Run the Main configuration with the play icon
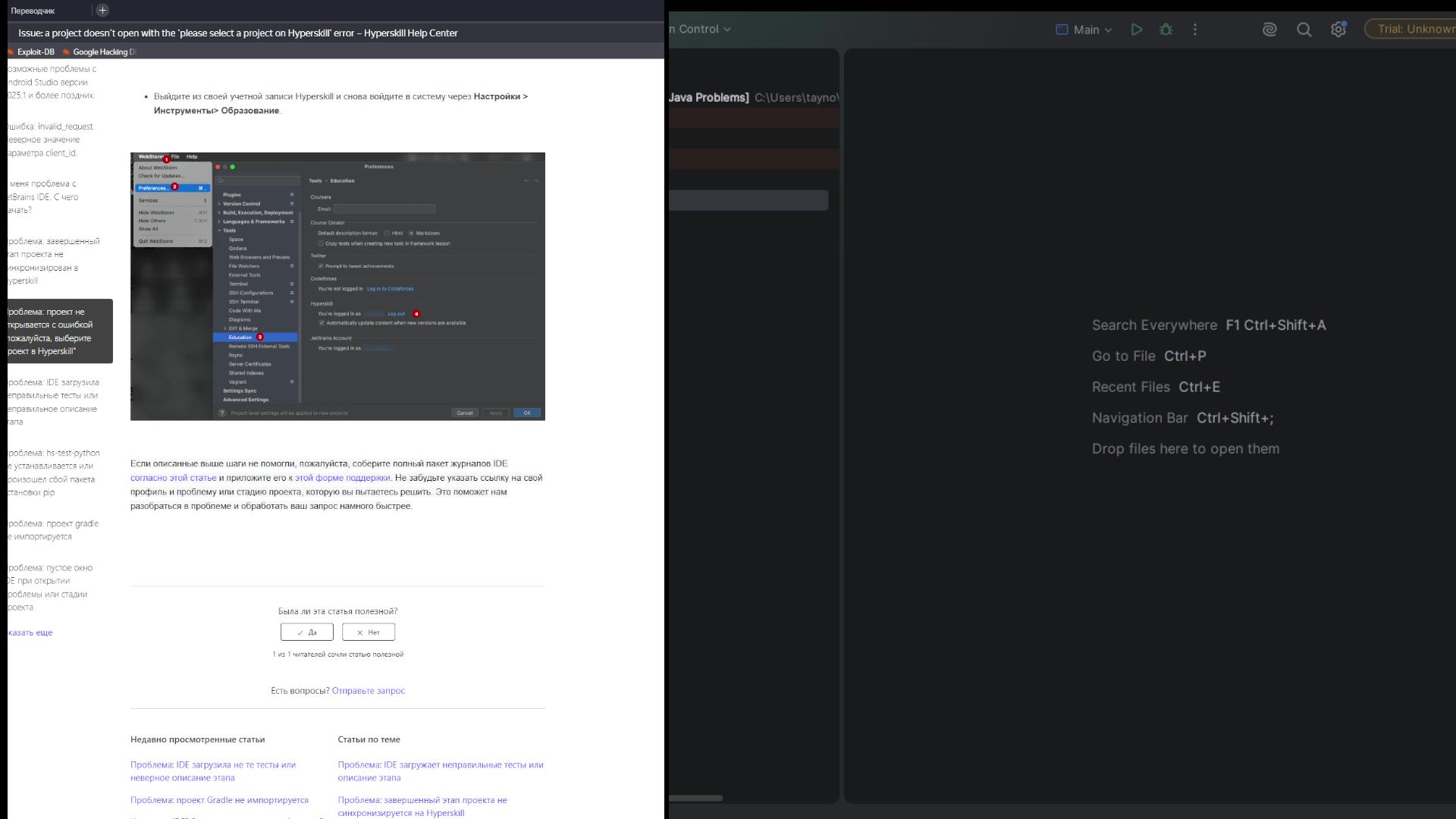 1136,30
